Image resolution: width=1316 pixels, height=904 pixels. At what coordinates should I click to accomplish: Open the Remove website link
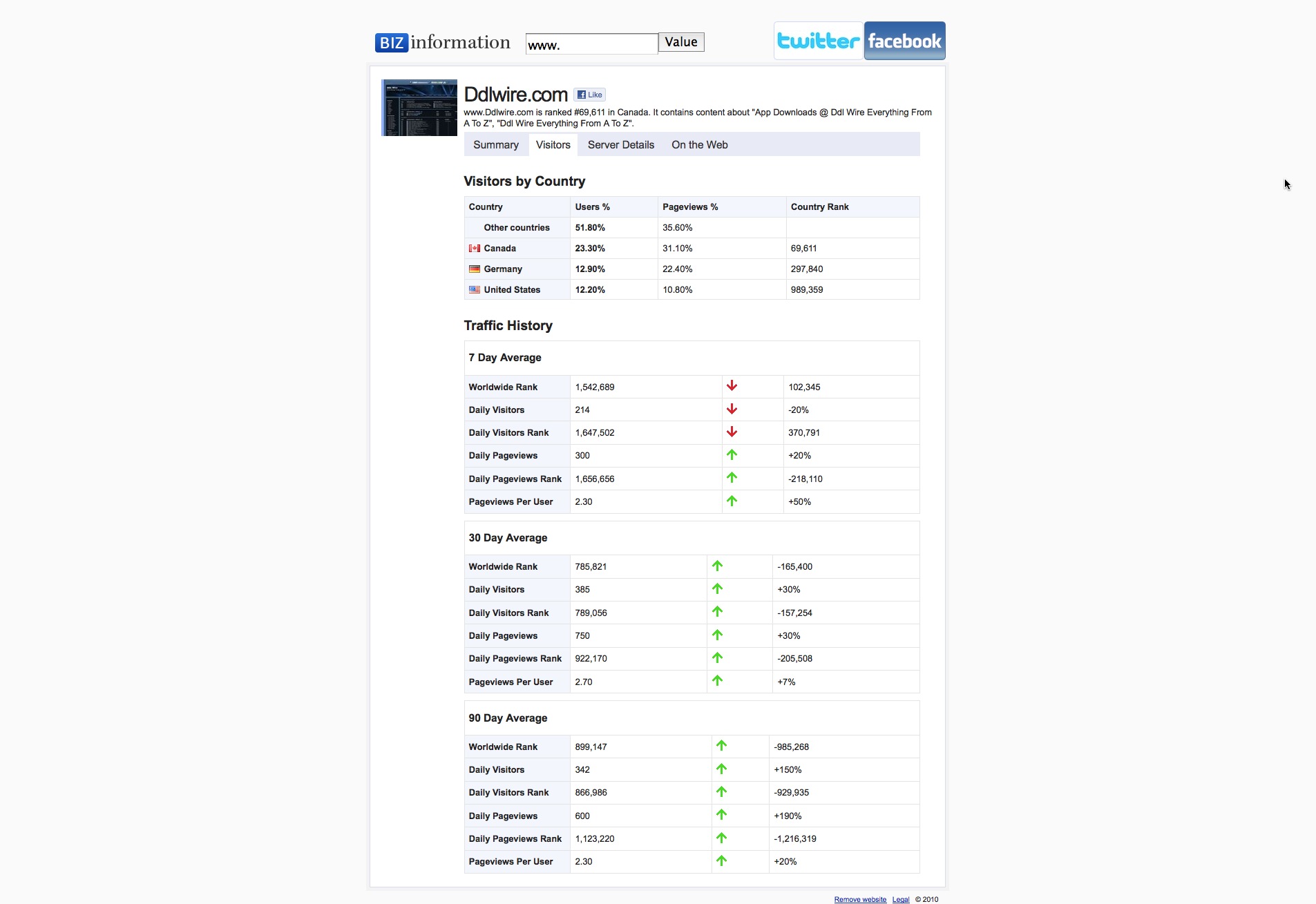coord(859,899)
